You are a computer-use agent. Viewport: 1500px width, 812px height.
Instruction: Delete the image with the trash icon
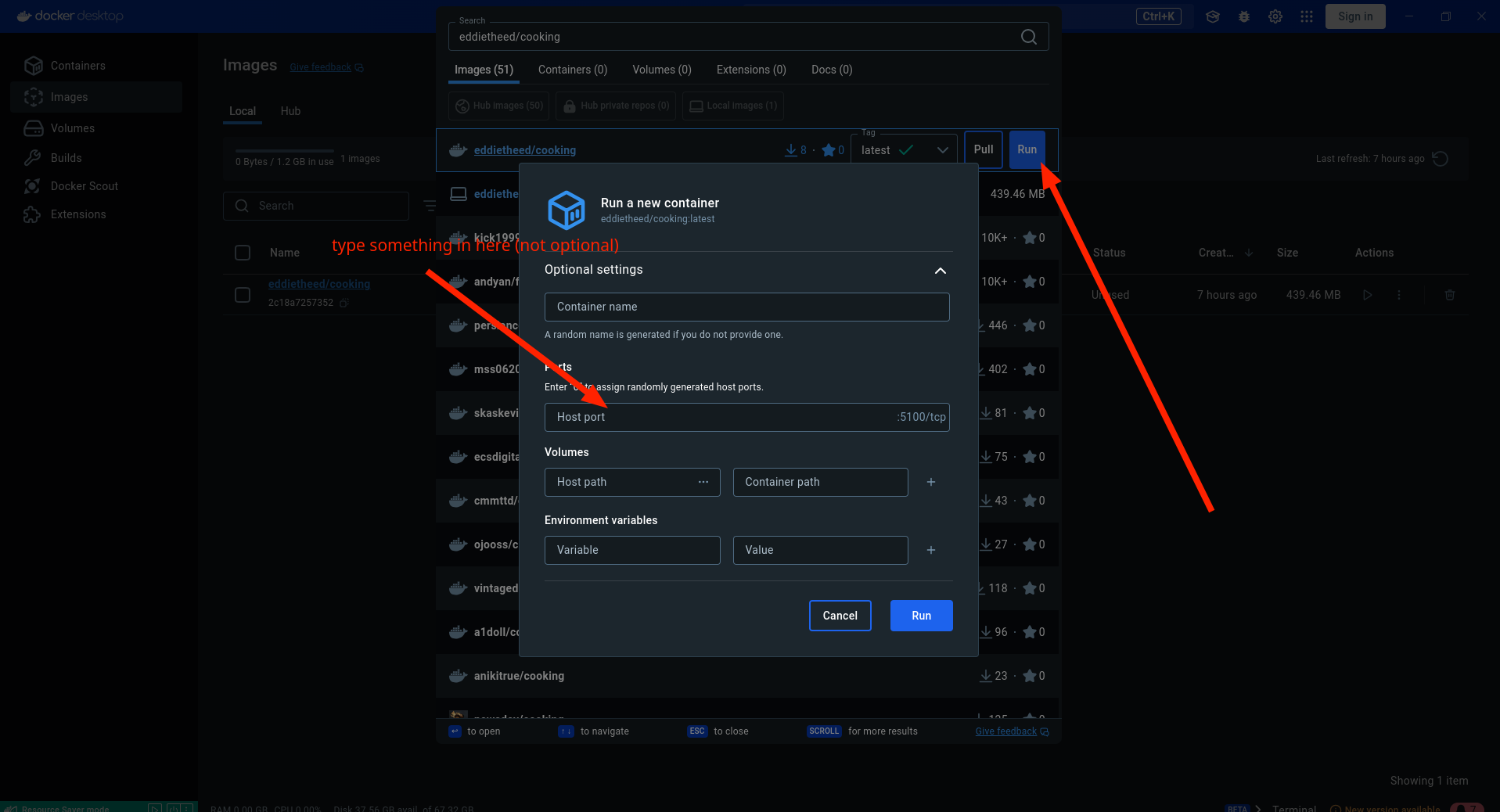tap(1450, 295)
